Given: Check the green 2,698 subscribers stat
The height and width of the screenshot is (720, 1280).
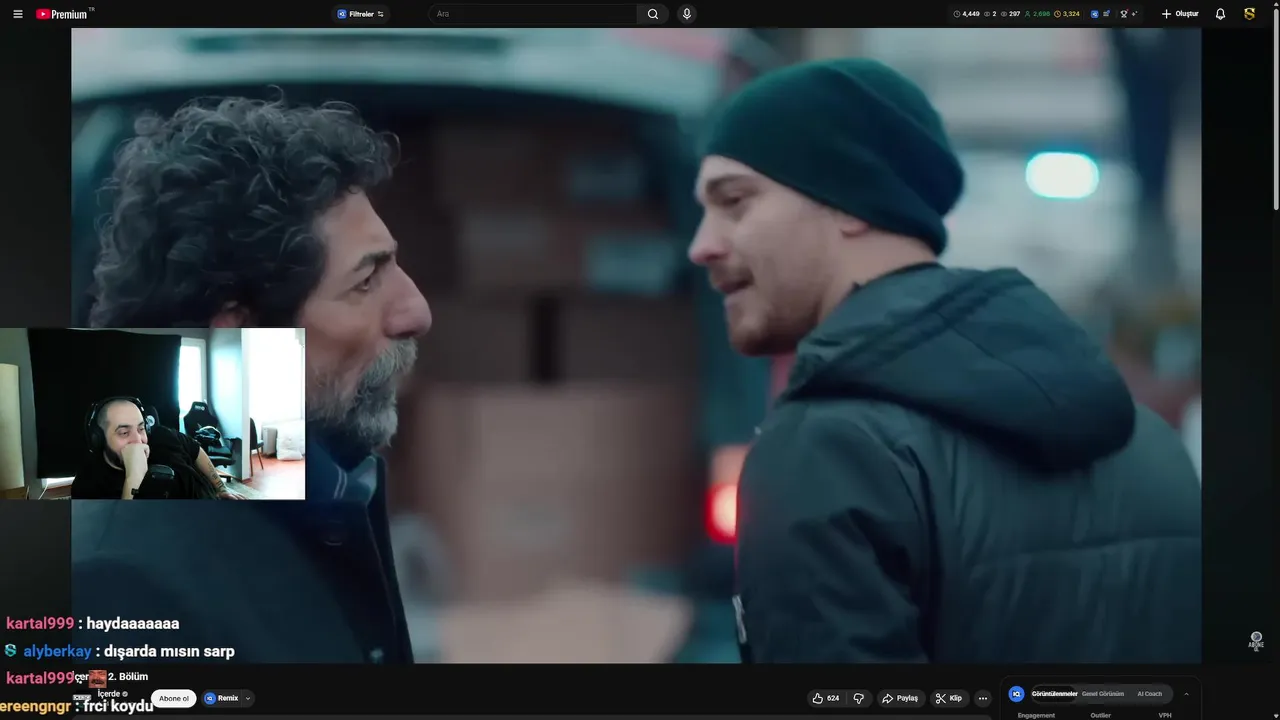Looking at the screenshot, I should pos(1037,14).
